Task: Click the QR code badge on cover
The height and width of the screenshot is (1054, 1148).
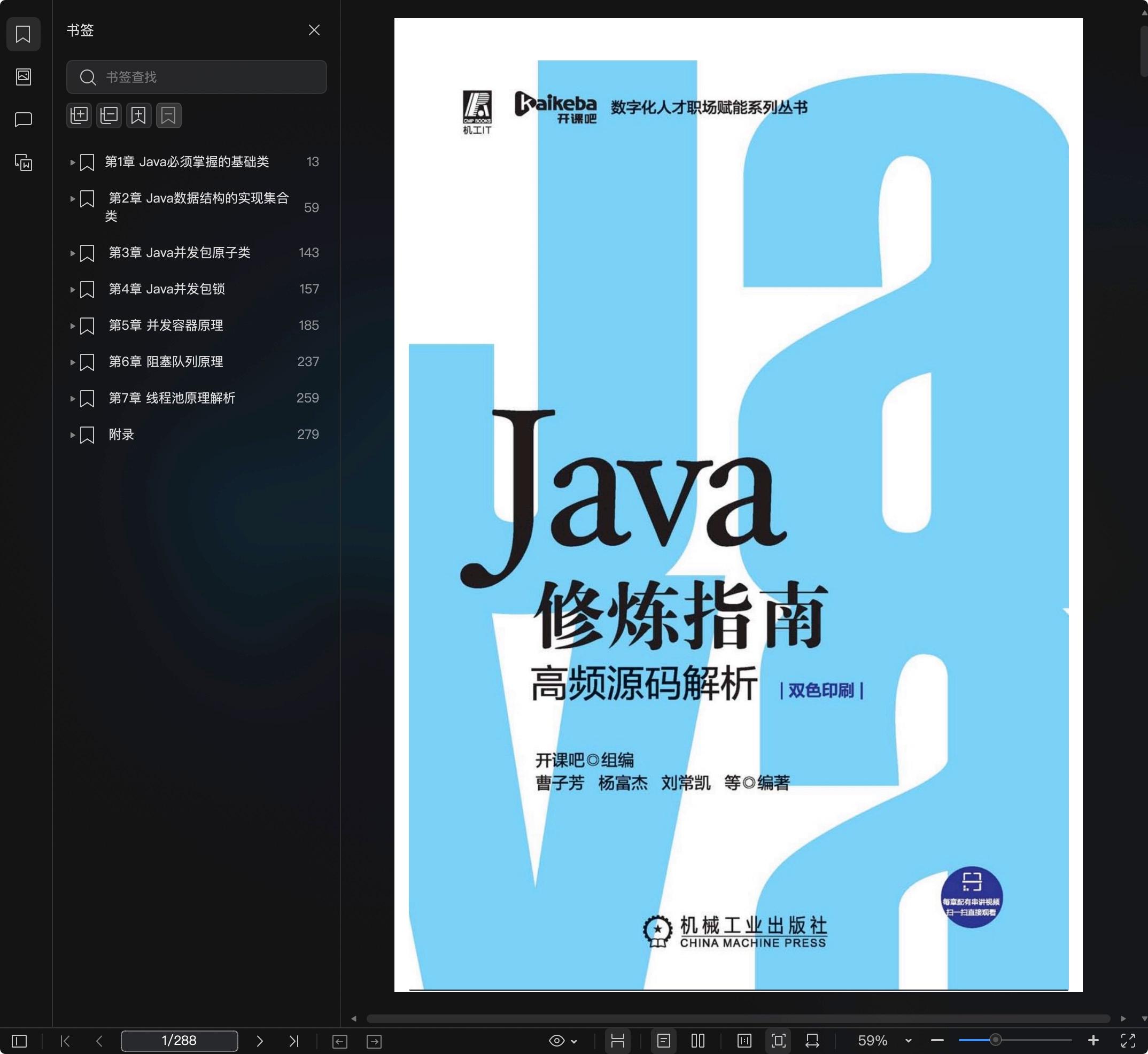Action: click(972, 897)
